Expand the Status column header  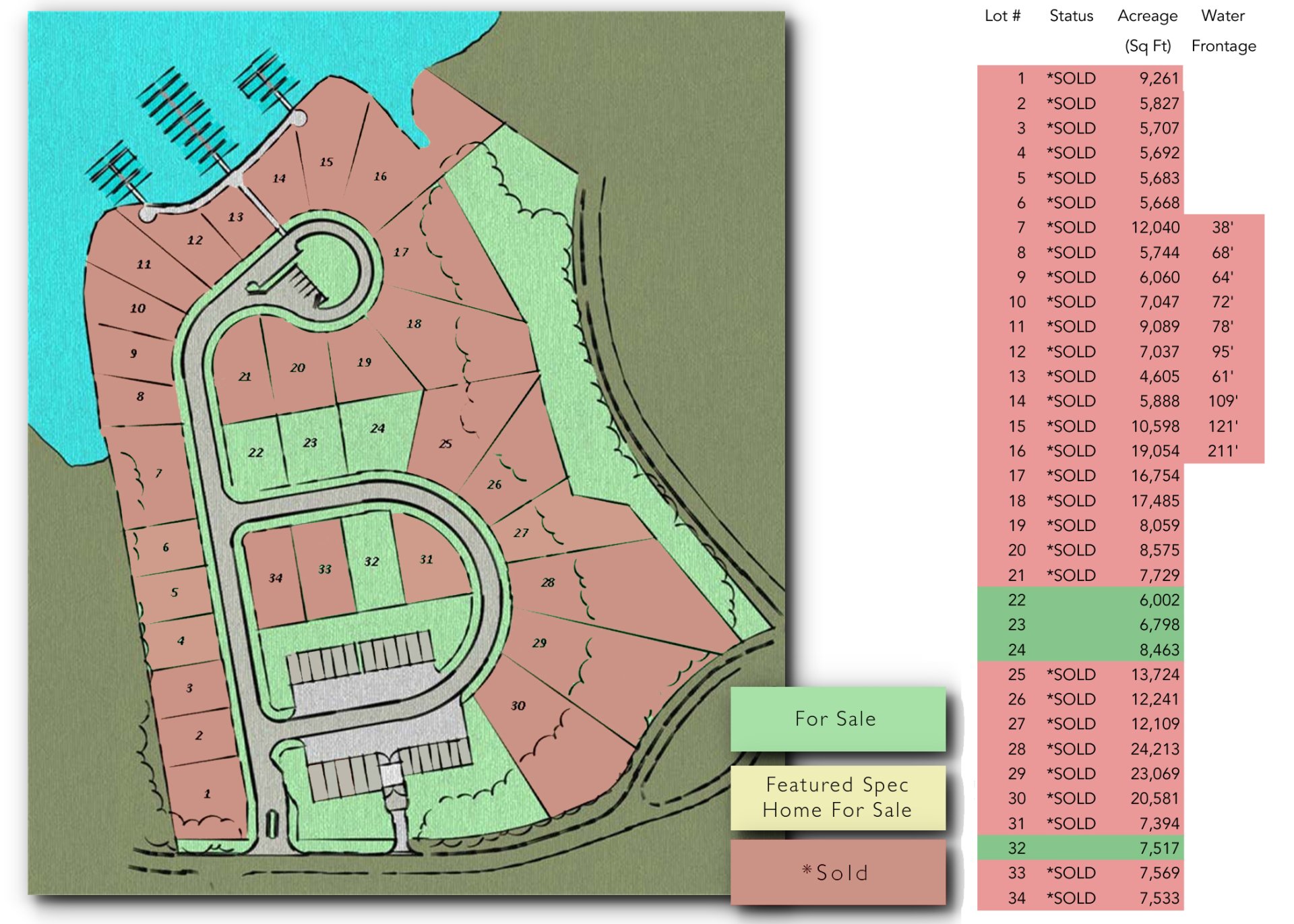1070,16
